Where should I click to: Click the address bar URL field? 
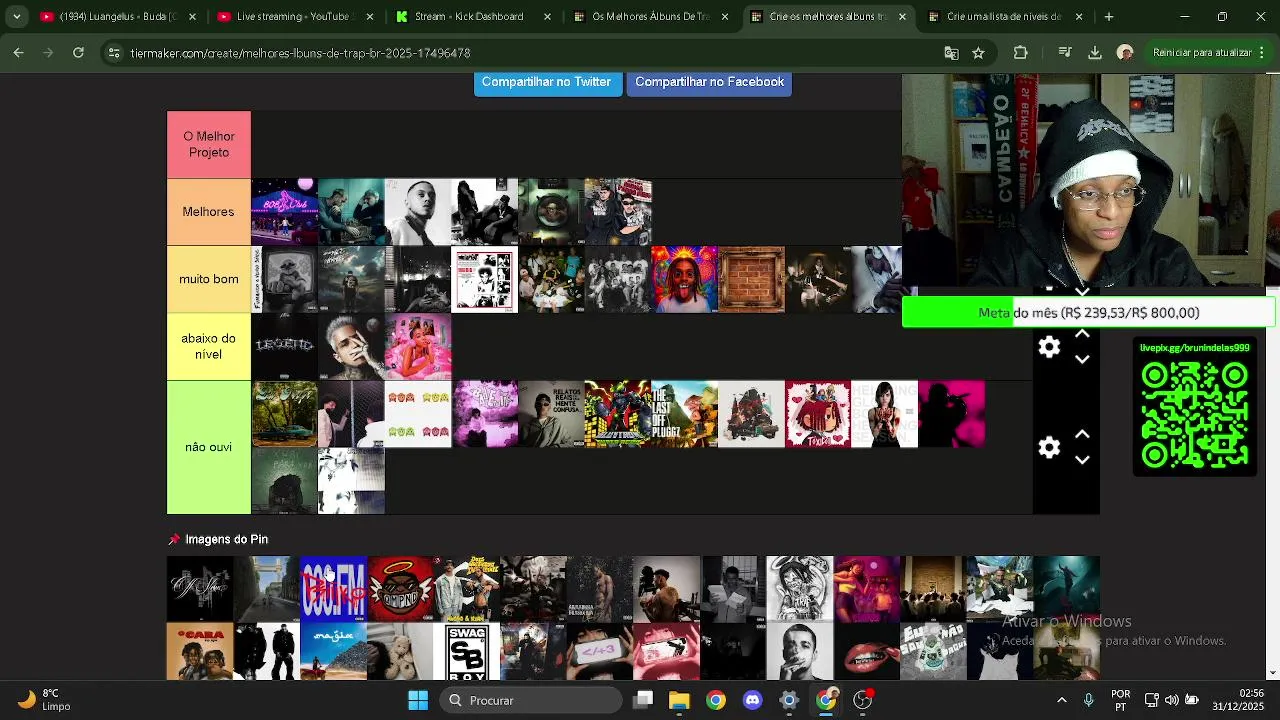click(x=520, y=53)
